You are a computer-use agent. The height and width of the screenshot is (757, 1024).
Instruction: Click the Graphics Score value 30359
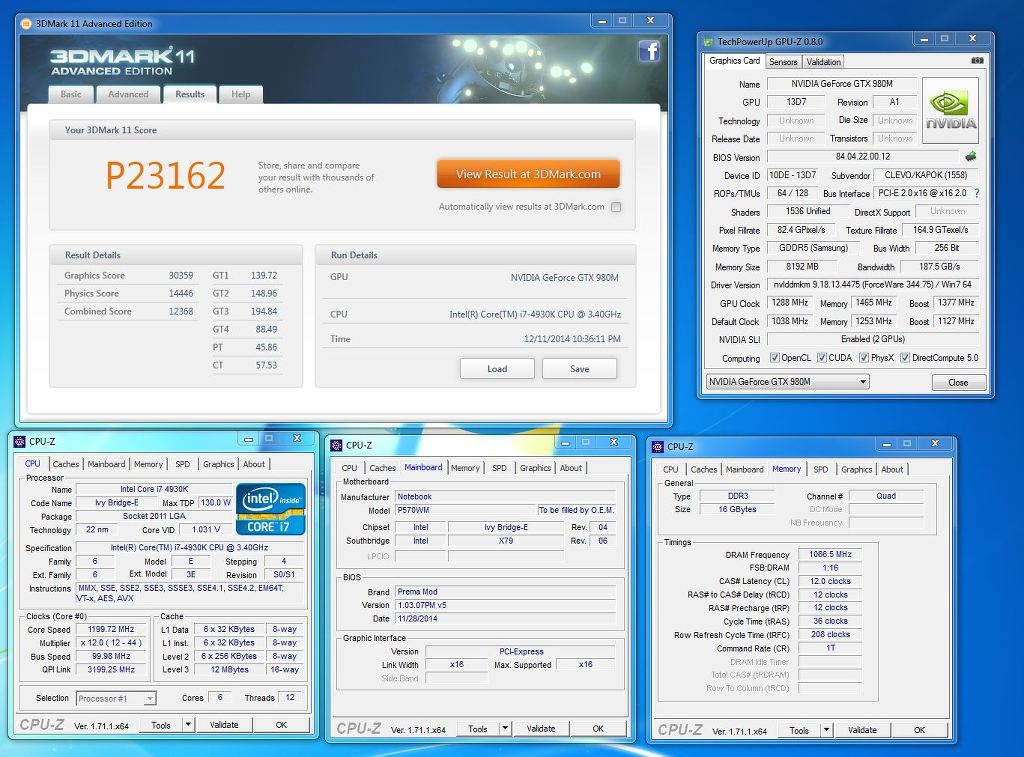point(181,276)
